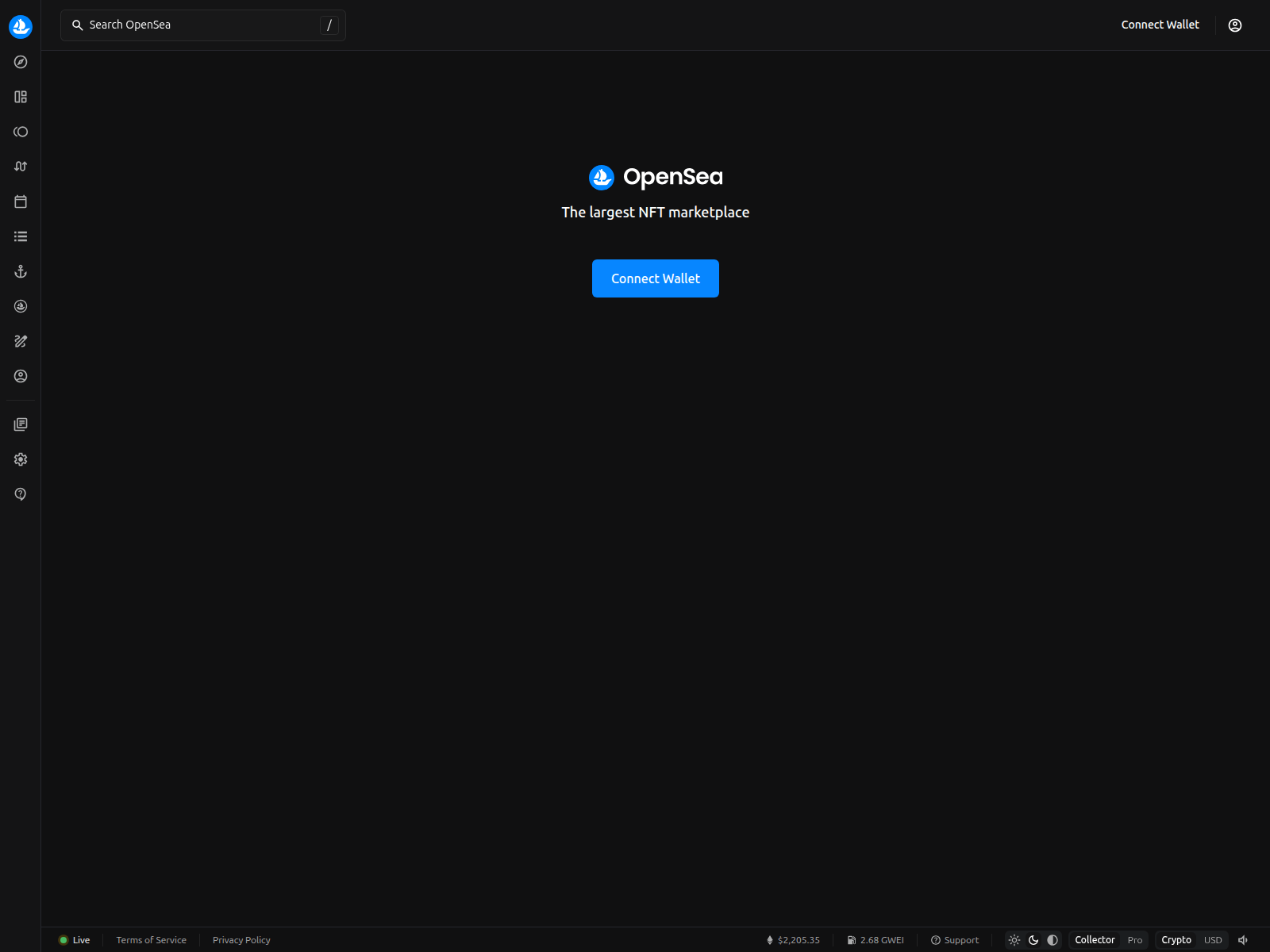
Task: Focus the Search OpenSea input field
Action: (203, 25)
